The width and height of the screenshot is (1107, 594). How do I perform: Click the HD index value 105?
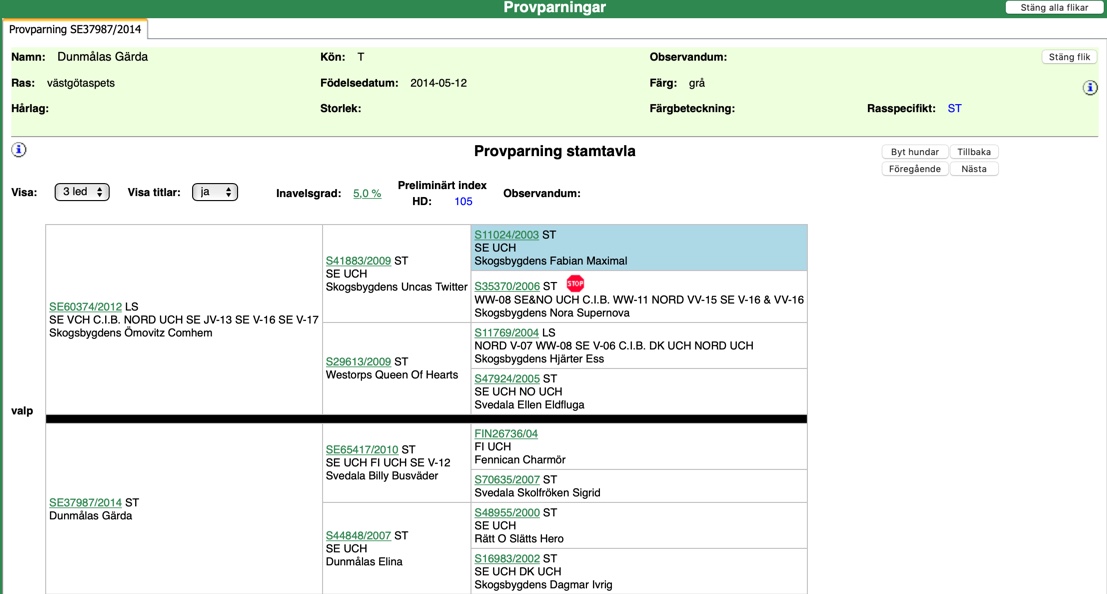click(463, 202)
